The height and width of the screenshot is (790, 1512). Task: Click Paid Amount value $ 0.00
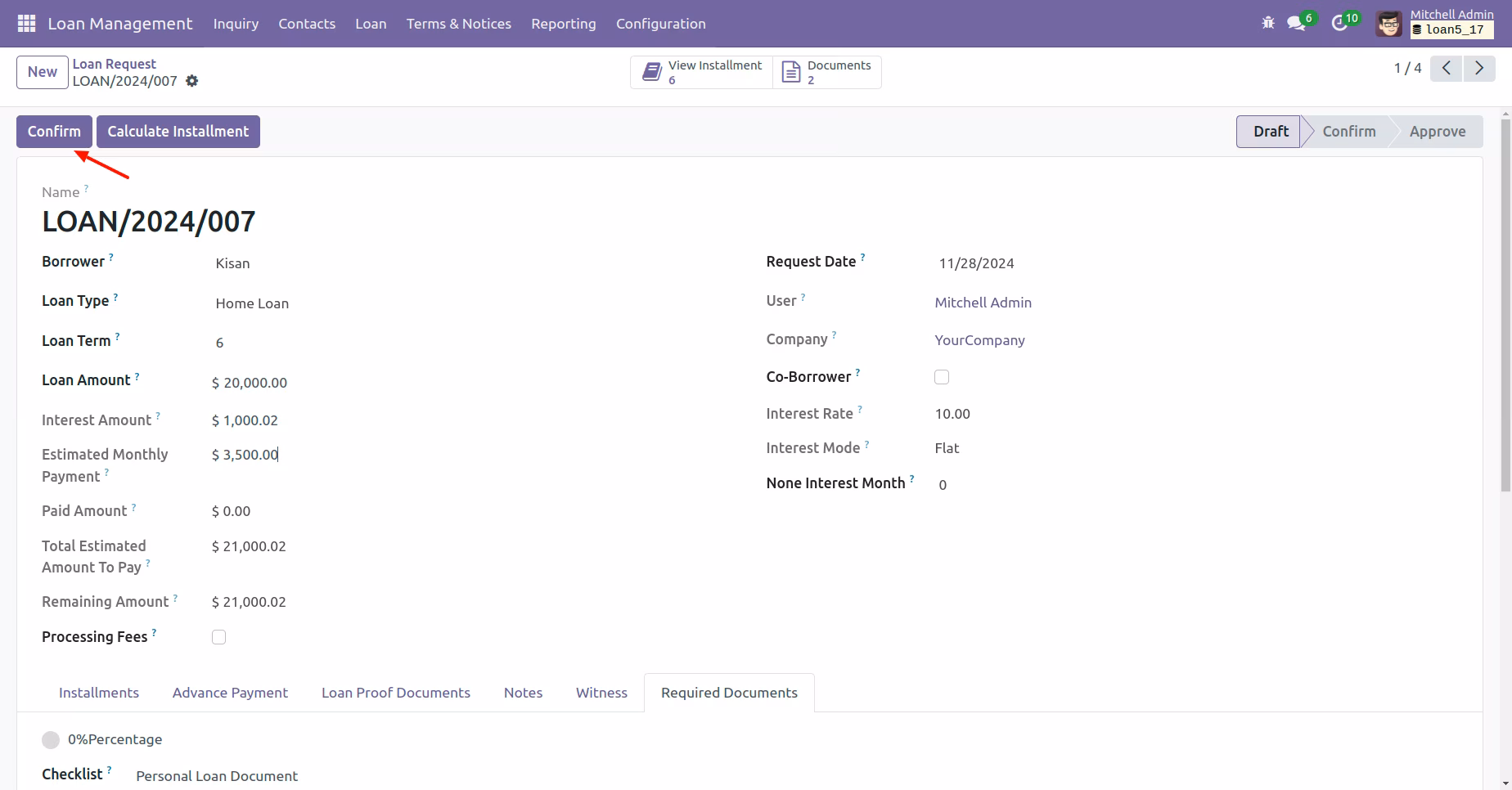(231, 511)
